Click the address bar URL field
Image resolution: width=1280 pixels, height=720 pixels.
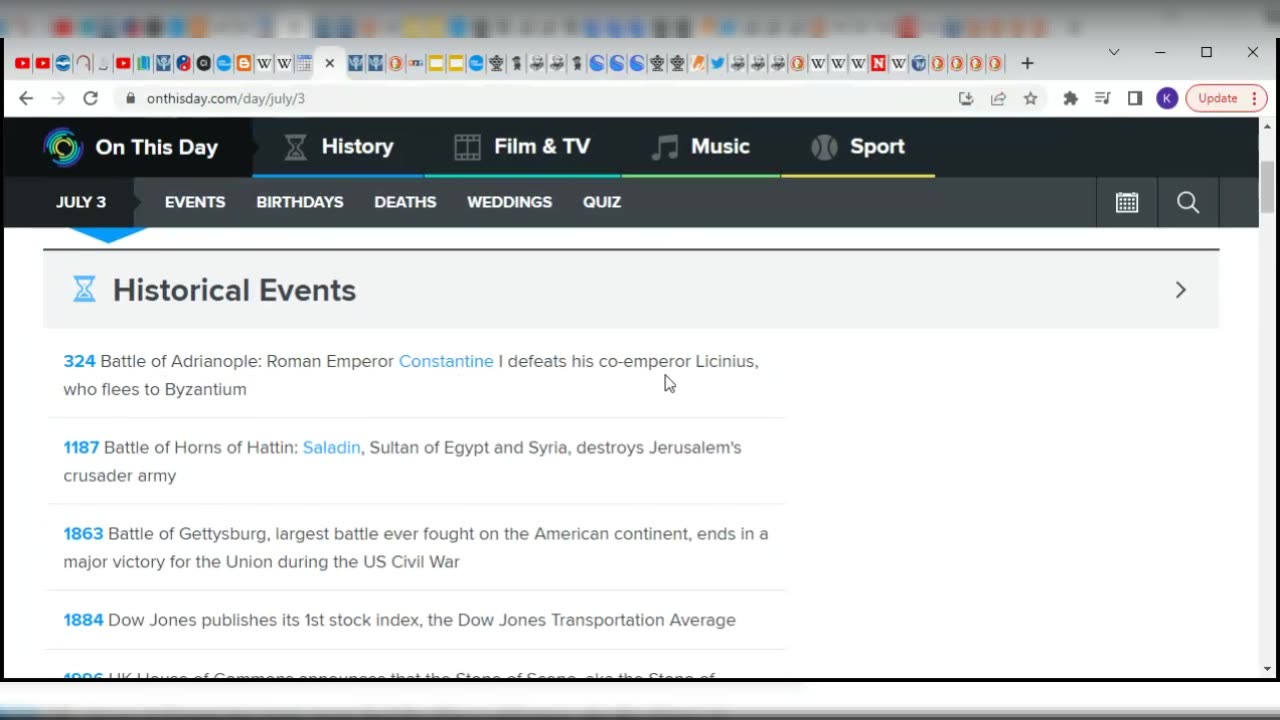tap(540, 98)
